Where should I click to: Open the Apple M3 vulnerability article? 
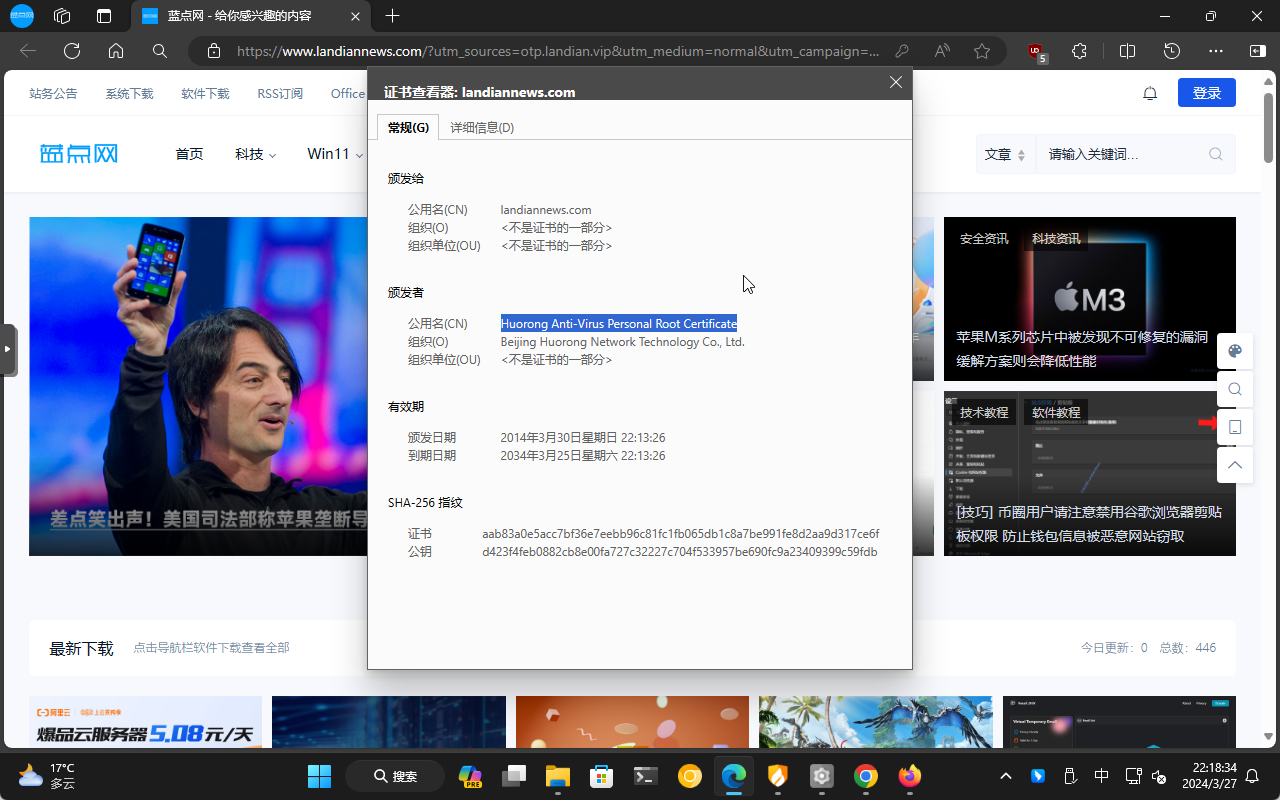tap(1082, 349)
